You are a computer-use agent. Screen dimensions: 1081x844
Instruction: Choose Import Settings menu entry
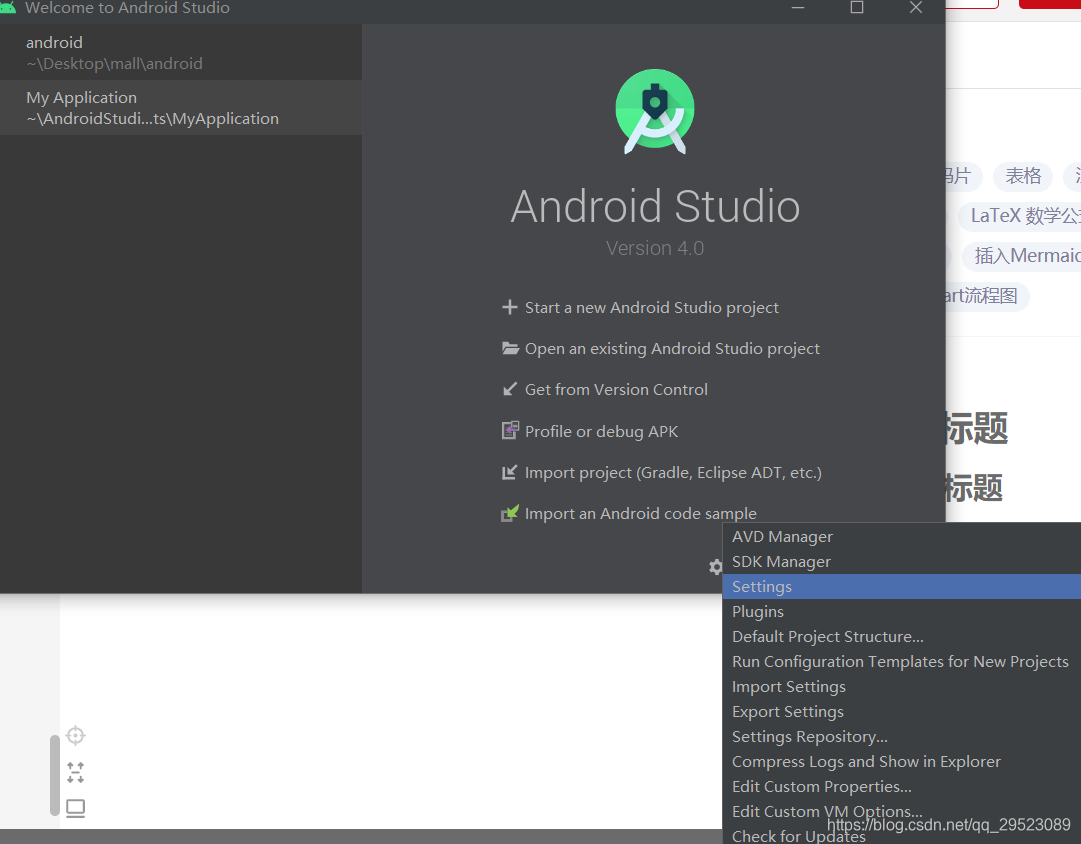(902, 687)
